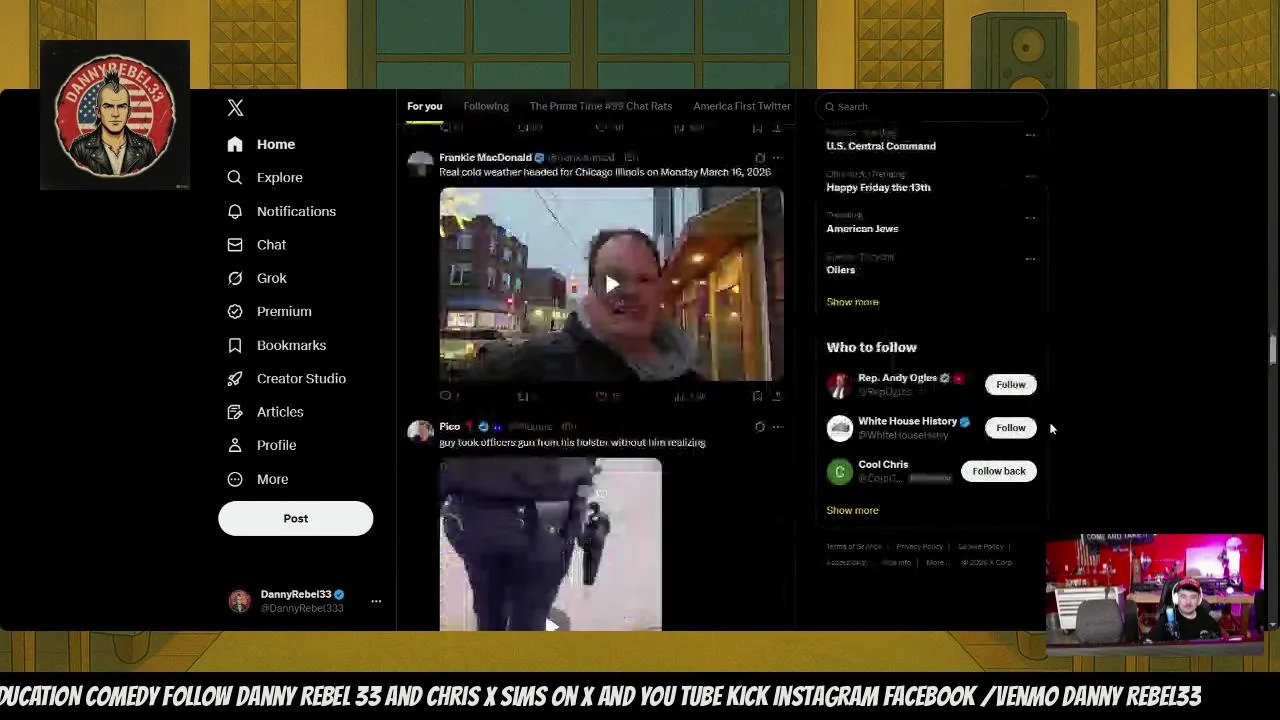Image resolution: width=1280 pixels, height=720 pixels.
Task: Reply to Frankie MacDonald's weather post
Action: [x=446, y=396]
